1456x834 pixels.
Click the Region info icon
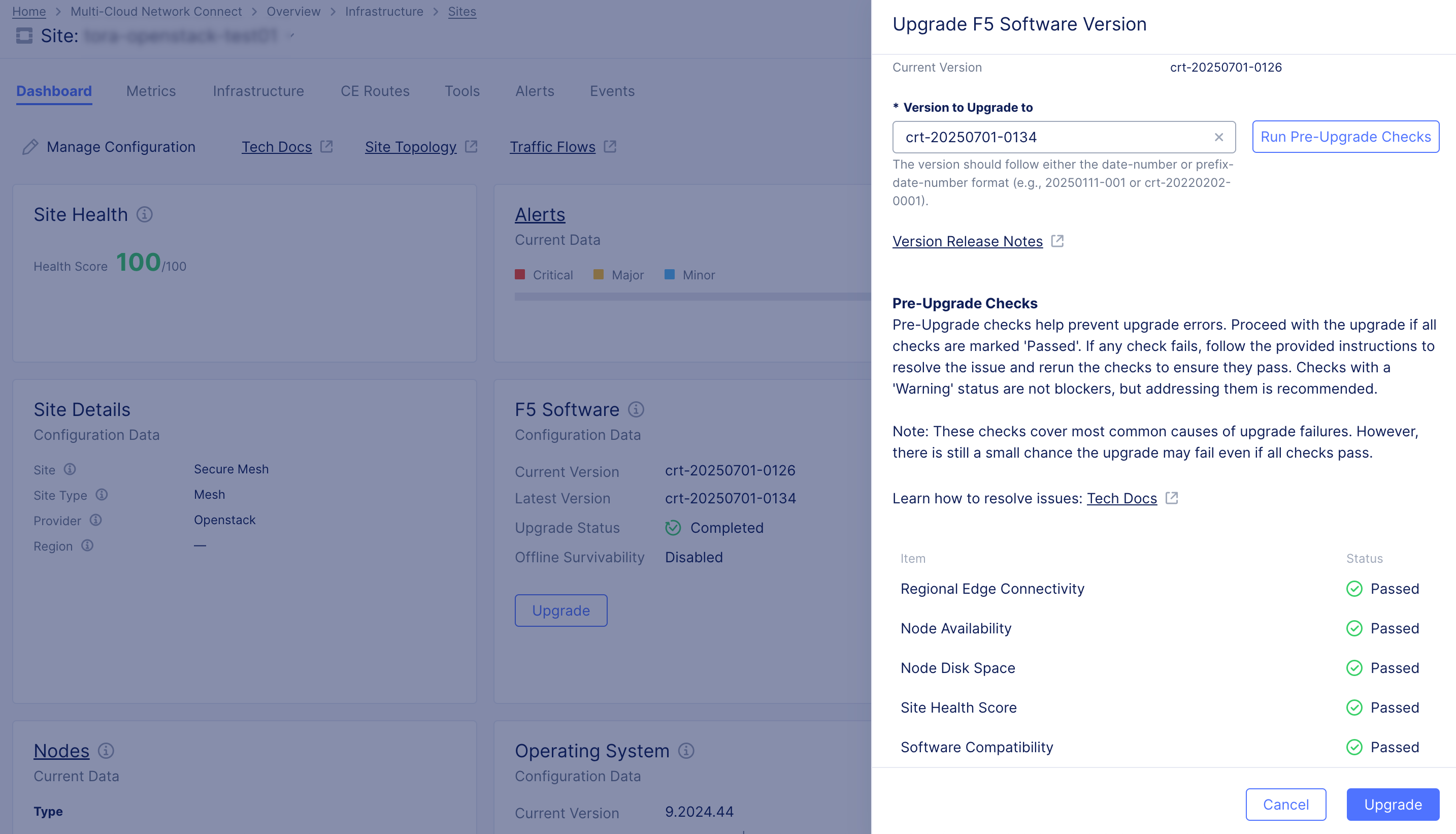point(87,546)
